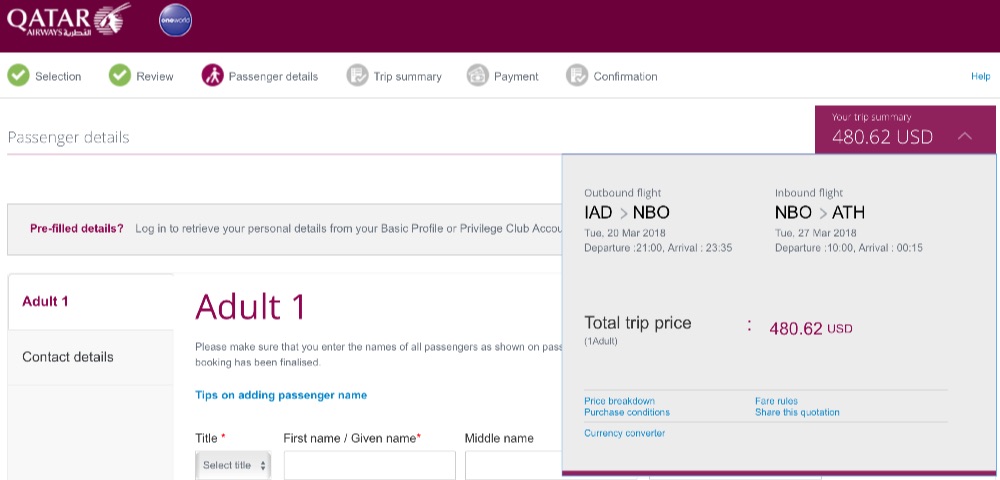Click the Payment step icon
The width and height of the screenshot is (1000, 480).
click(477, 76)
